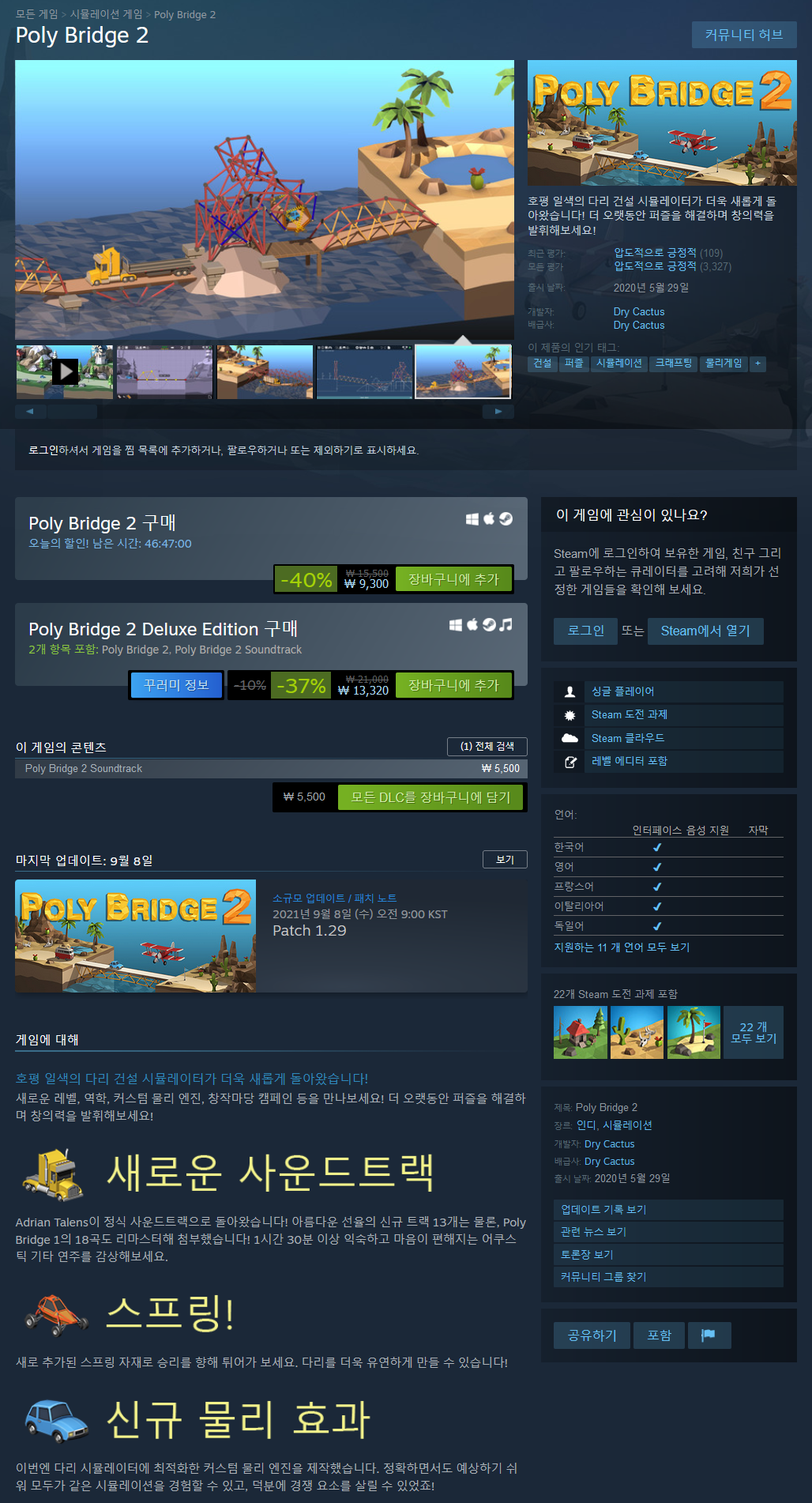Click the 공유하기 share button

tap(592, 1335)
